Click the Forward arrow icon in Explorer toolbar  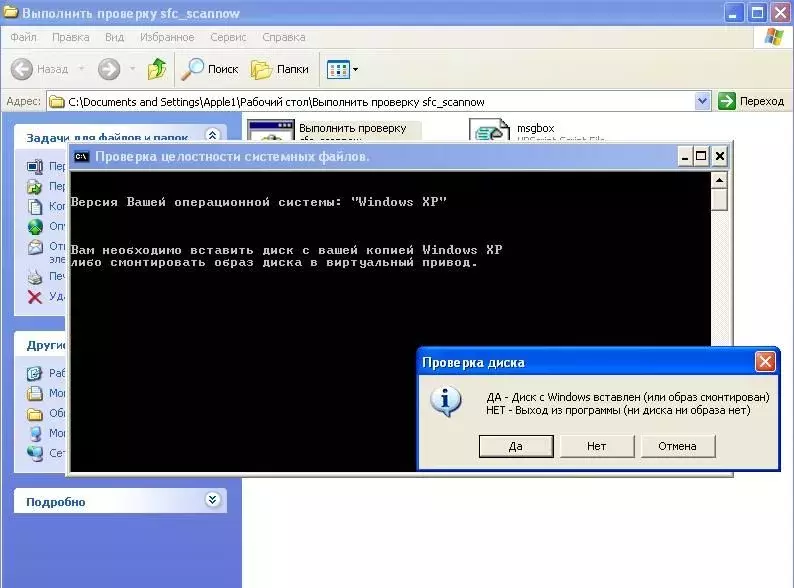[109, 69]
